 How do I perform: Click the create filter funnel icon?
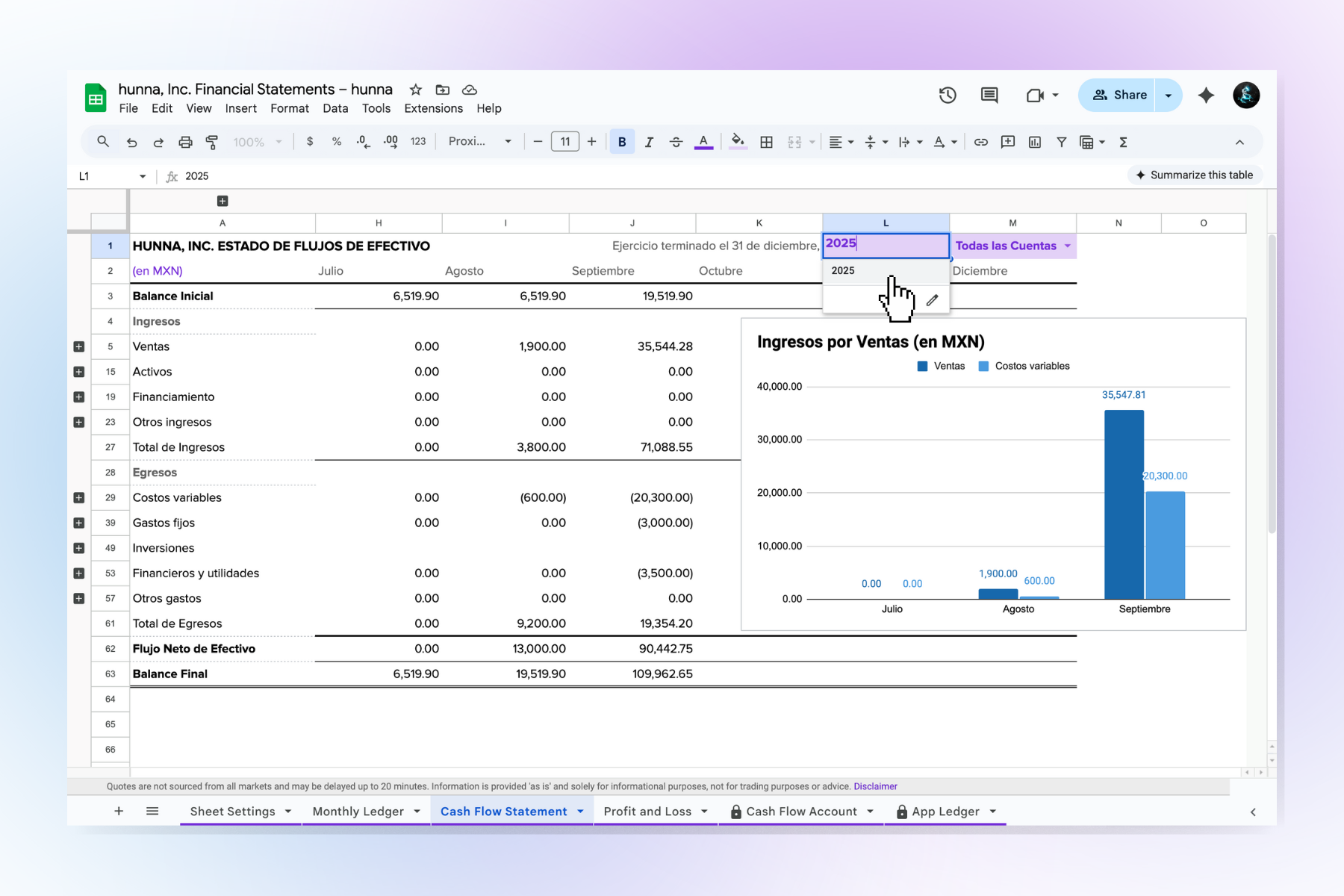click(x=1061, y=142)
